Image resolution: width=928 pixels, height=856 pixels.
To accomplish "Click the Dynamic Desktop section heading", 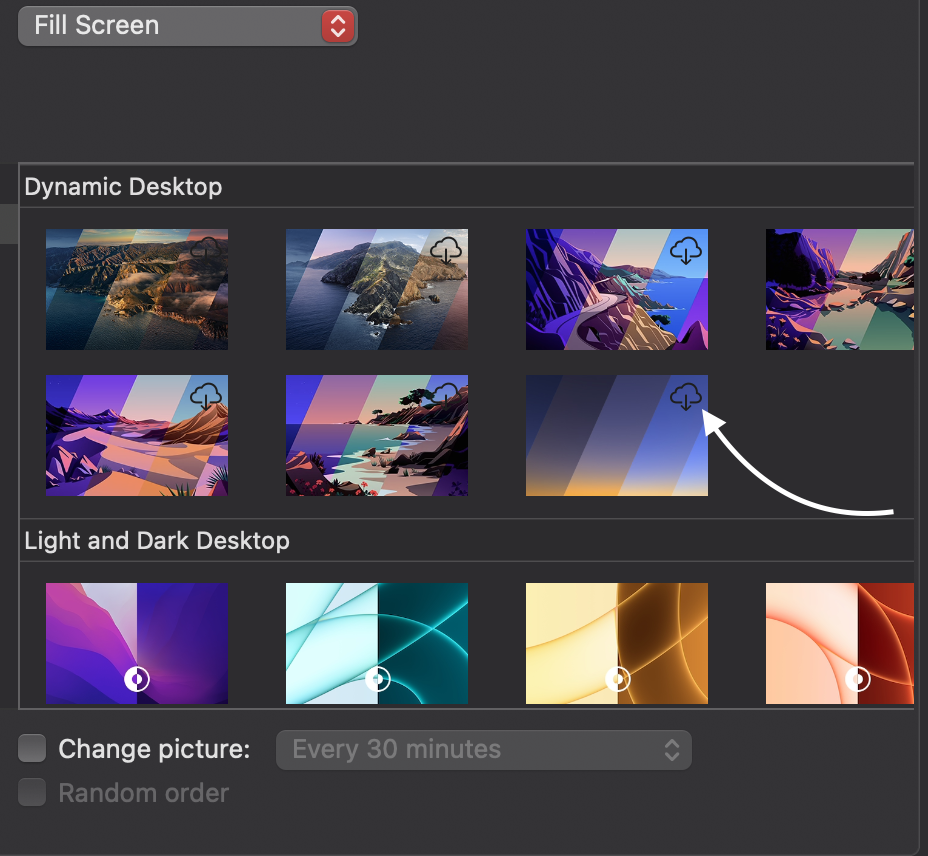I will click(123, 187).
